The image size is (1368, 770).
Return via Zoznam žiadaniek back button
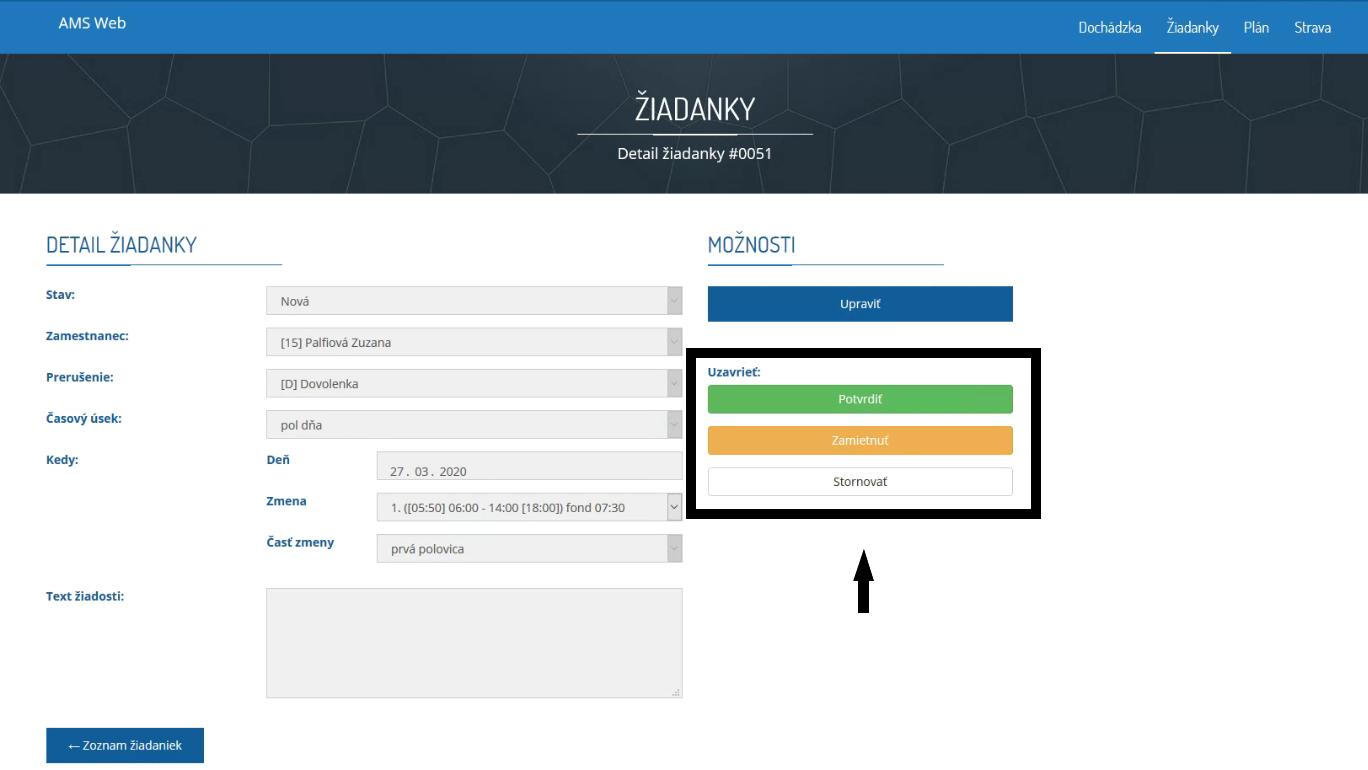tap(125, 746)
